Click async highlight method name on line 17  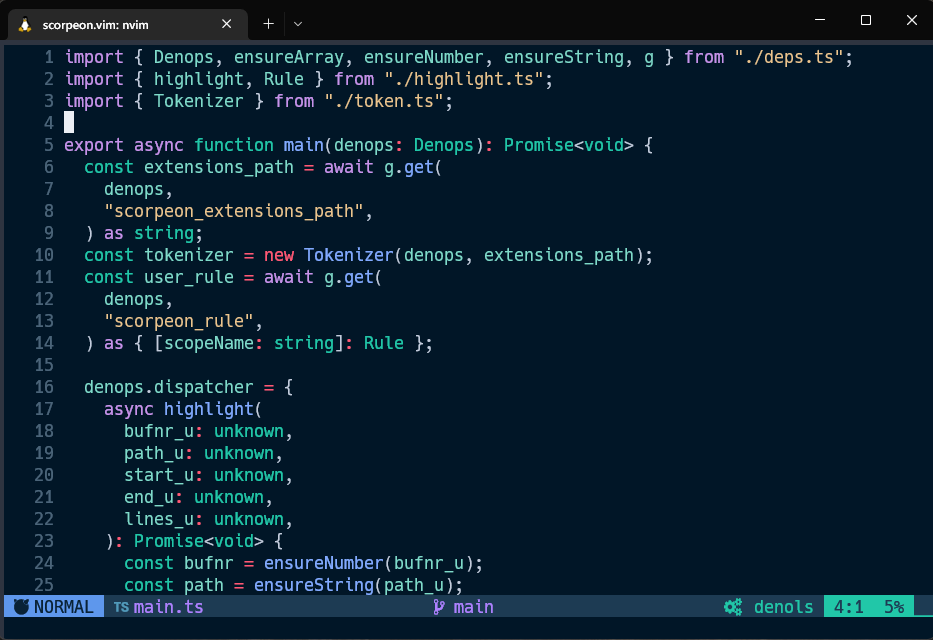tap(209, 409)
